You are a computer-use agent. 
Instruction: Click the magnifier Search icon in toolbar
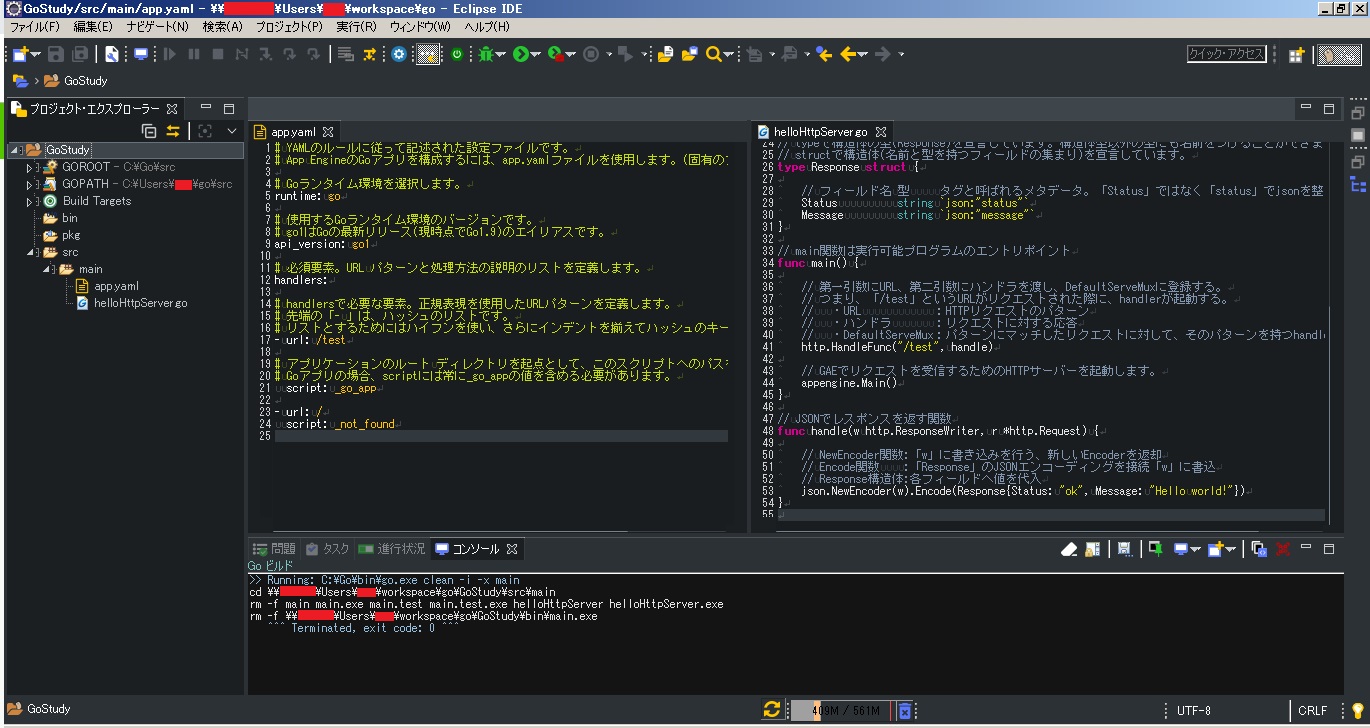tap(714, 54)
